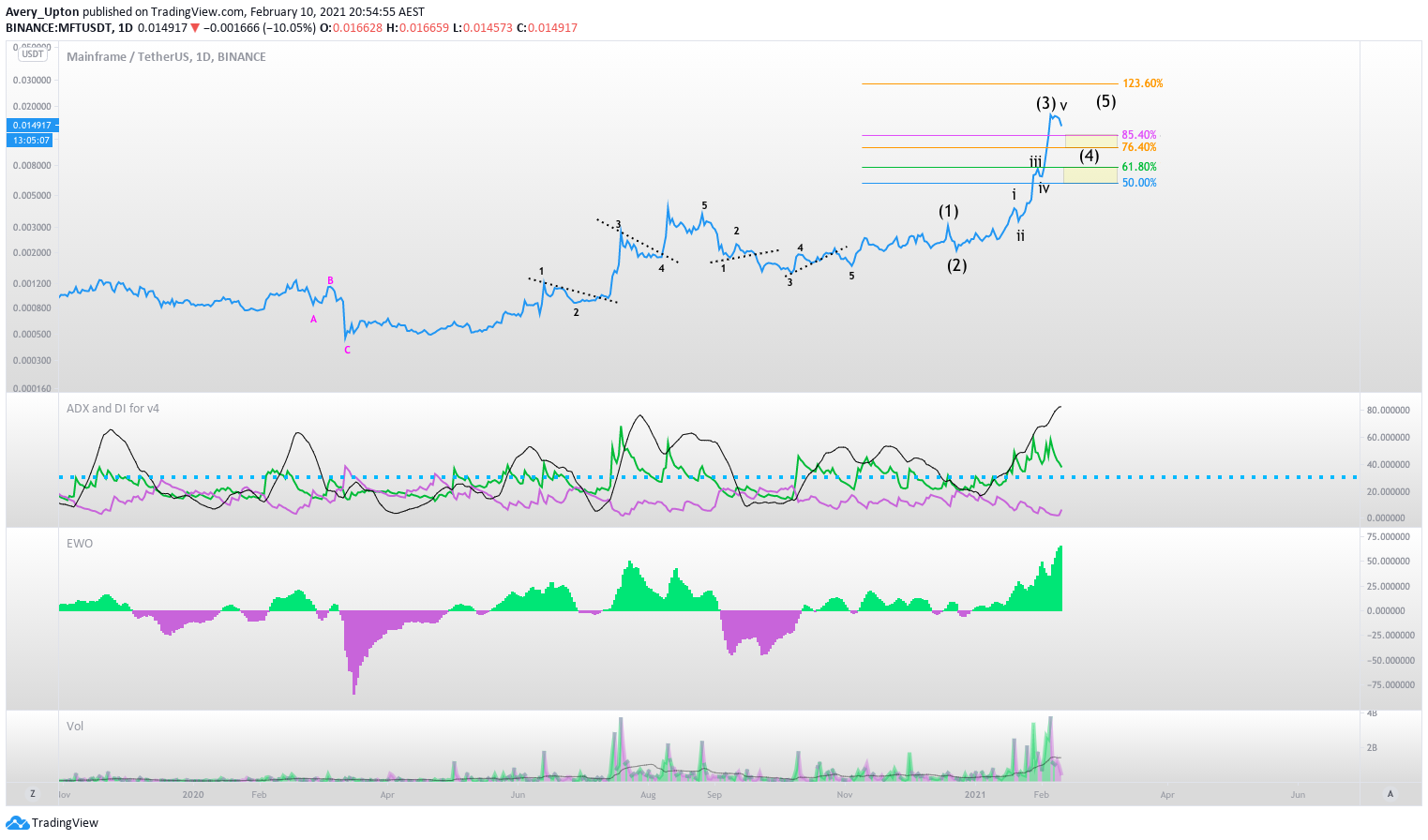This screenshot has width=1428, height=840.
Task: Click Nov on the time axis
Action: (845, 794)
